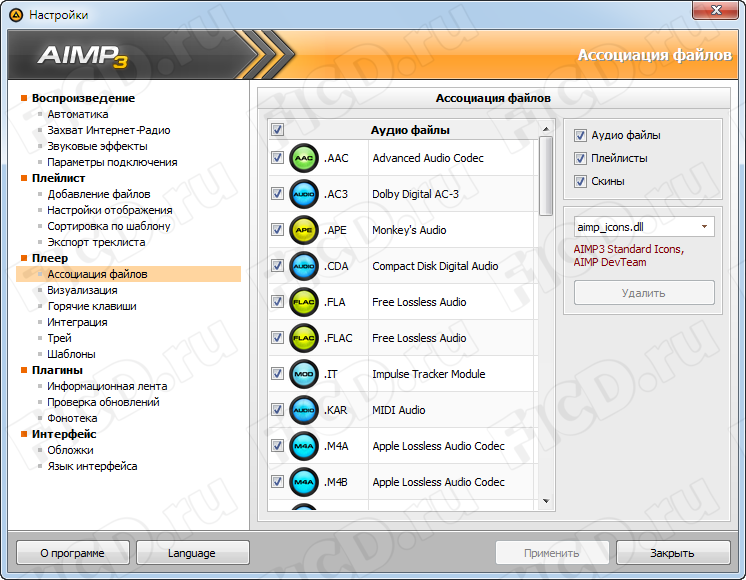Click the blue AC3 audio icon
Screen dimensions: 746x580
[x=304, y=194]
